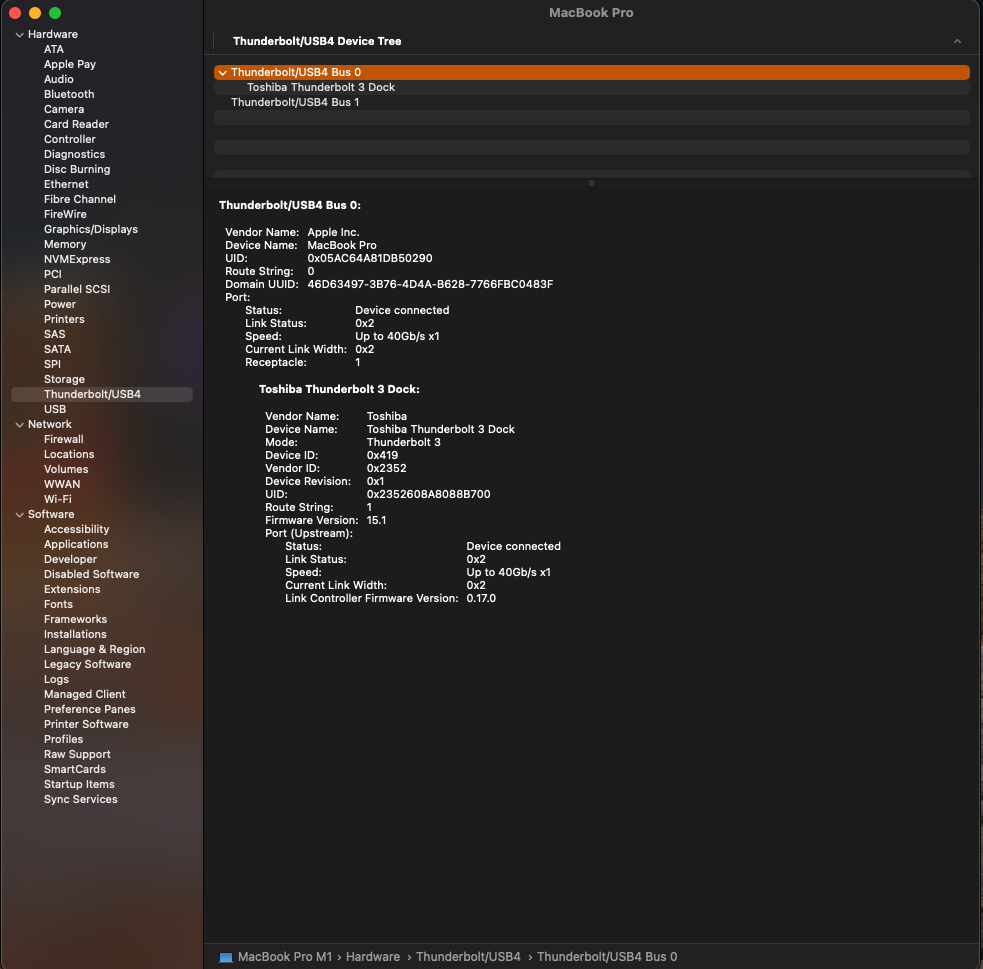The image size is (983, 969).
Task: Open Graphics/Displays section
Action: pos(91,229)
